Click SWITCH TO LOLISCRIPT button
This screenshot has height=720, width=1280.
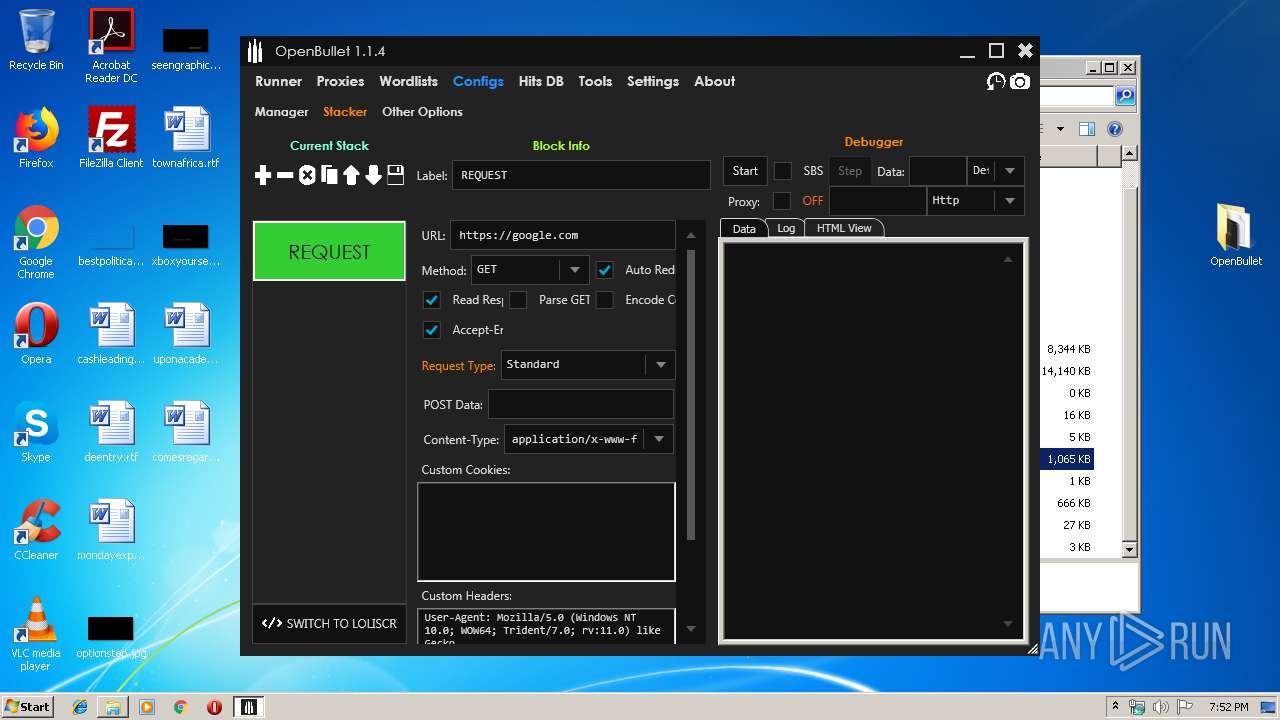329,623
